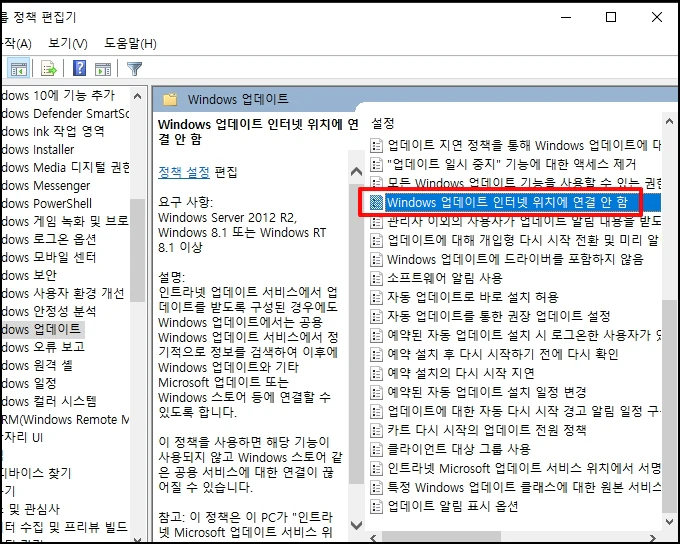Select Windows 원격 셸 tree node
This screenshot has height=544, width=680.
36,366
